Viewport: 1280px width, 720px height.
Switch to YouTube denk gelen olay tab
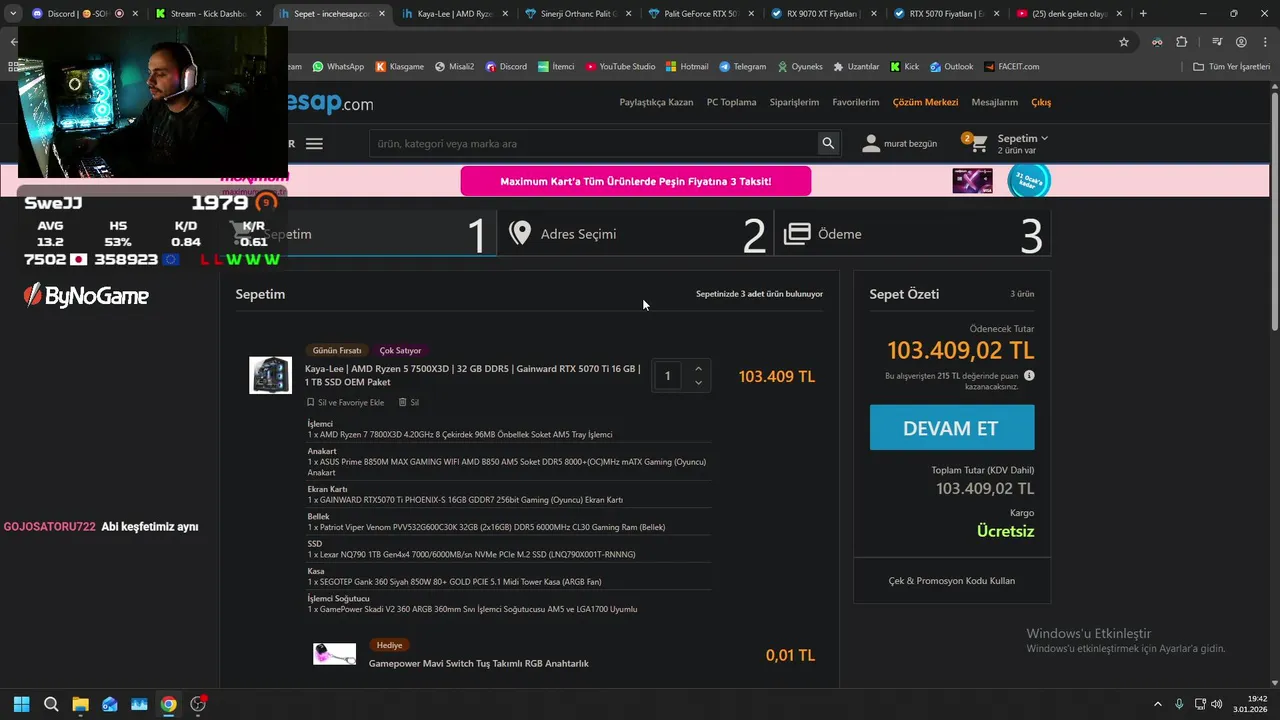click(x=1068, y=14)
